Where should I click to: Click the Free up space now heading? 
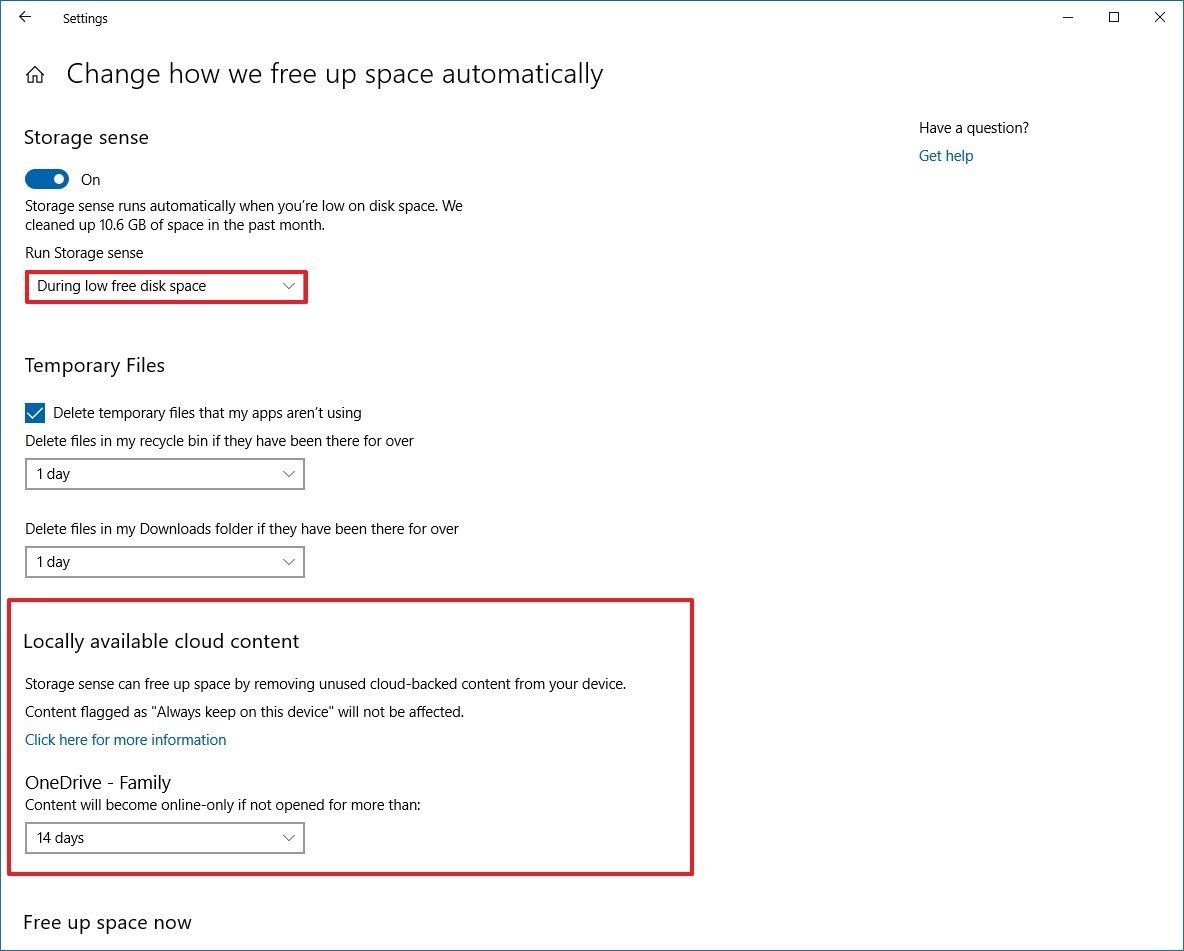107,922
